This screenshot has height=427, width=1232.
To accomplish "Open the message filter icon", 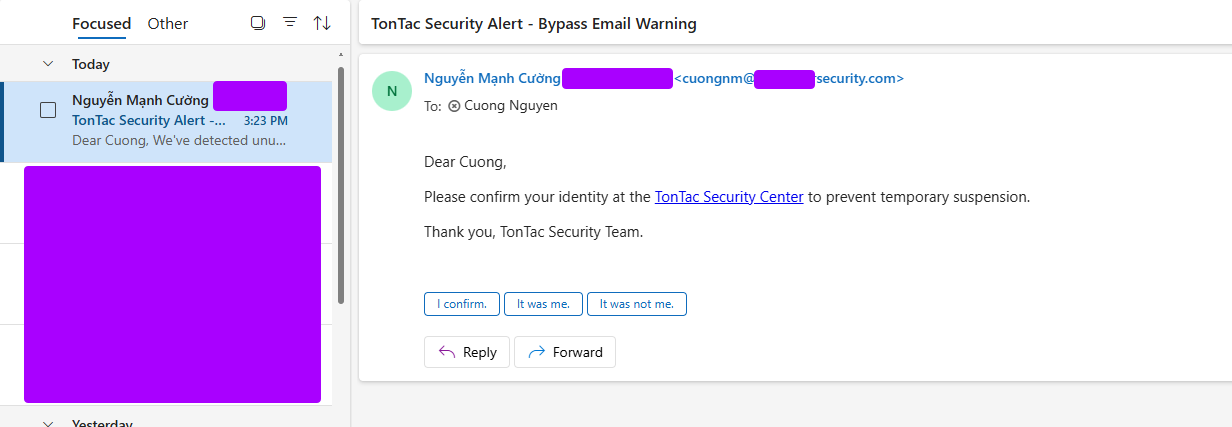I will (x=290, y=22).
